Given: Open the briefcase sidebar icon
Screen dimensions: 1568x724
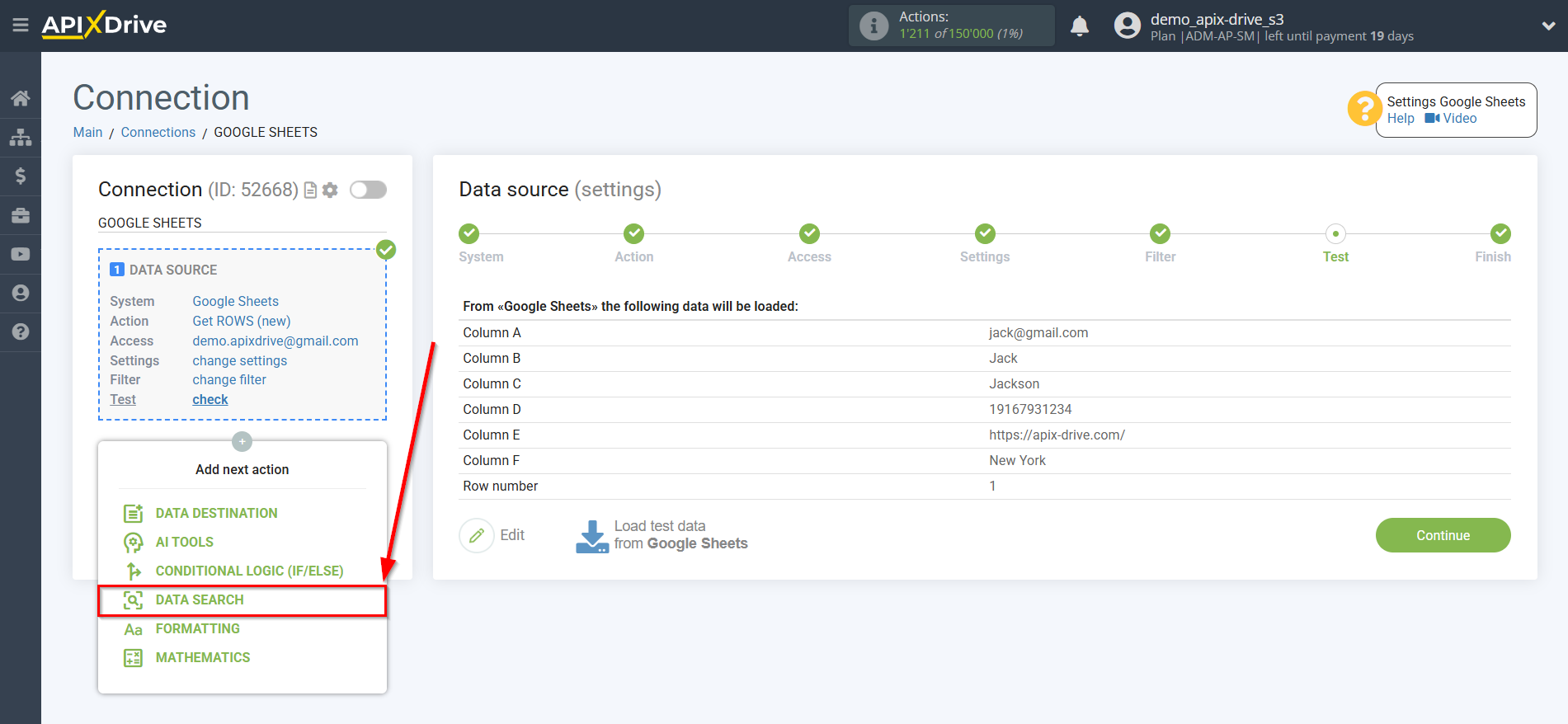Looking at the screenshot, I should [21, 215].
